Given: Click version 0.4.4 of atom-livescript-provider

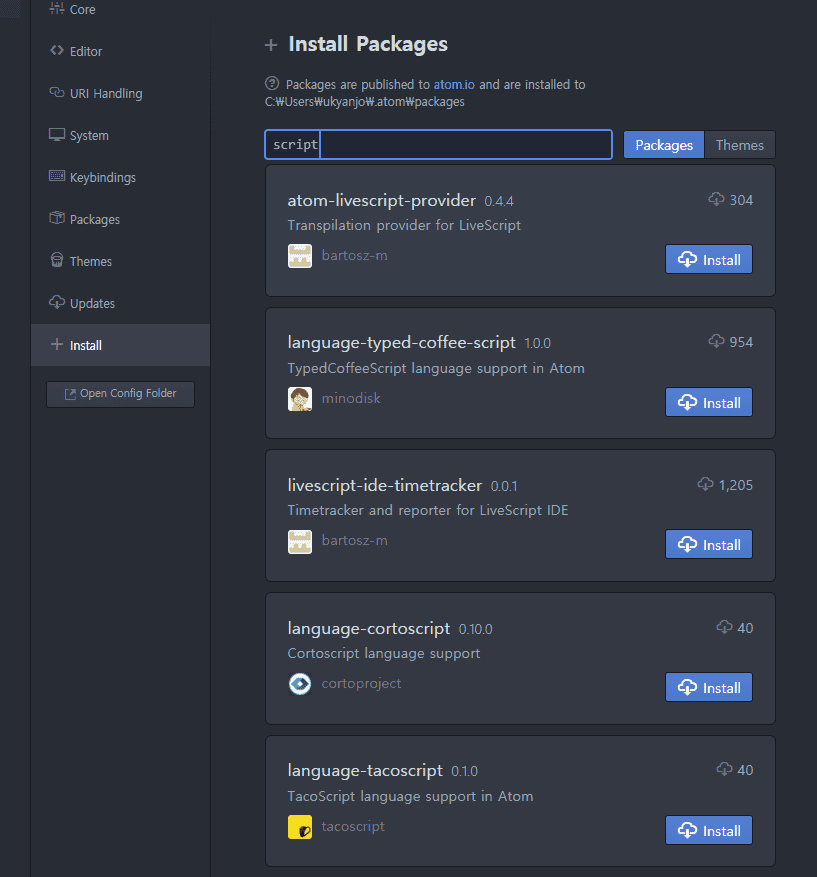Looking at the screenshot, I should 499,201.
